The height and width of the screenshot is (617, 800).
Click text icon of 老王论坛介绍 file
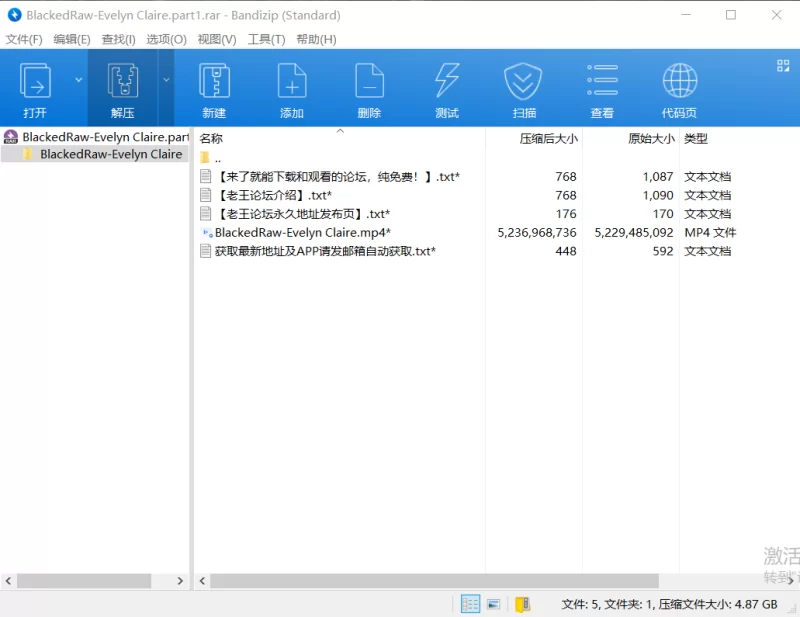pos(206,195)
